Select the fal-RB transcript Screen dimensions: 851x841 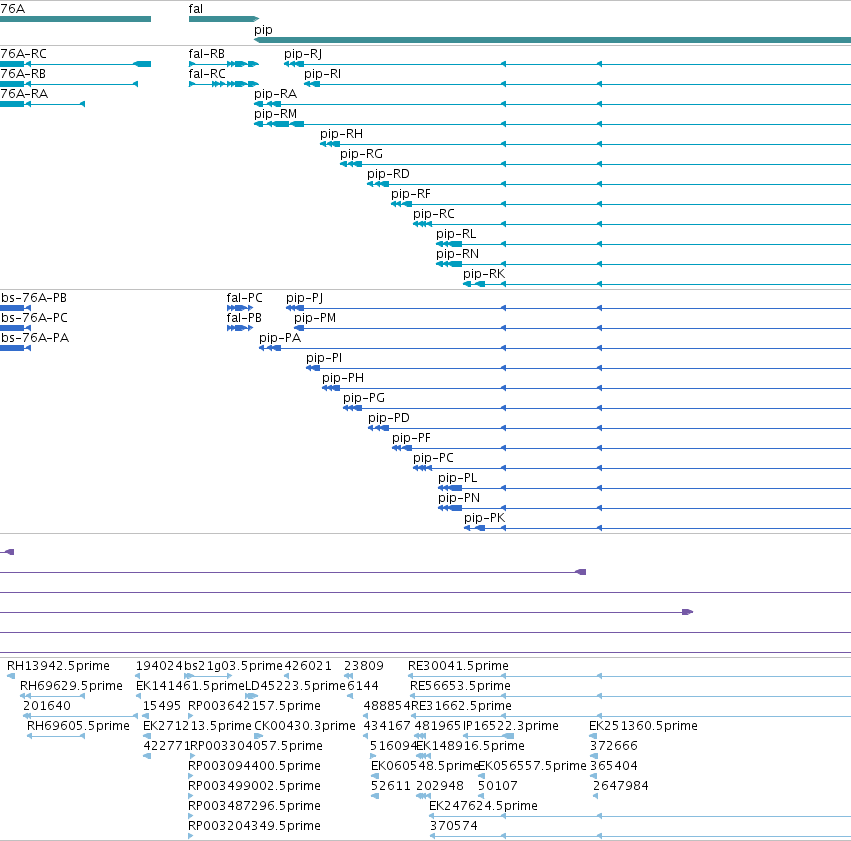point(206,54)
